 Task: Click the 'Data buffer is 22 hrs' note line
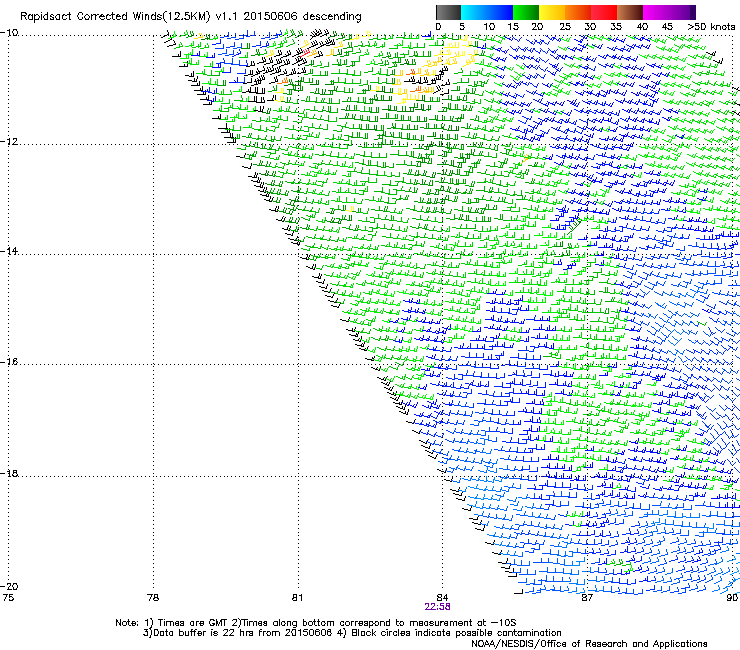pos(352,633)
